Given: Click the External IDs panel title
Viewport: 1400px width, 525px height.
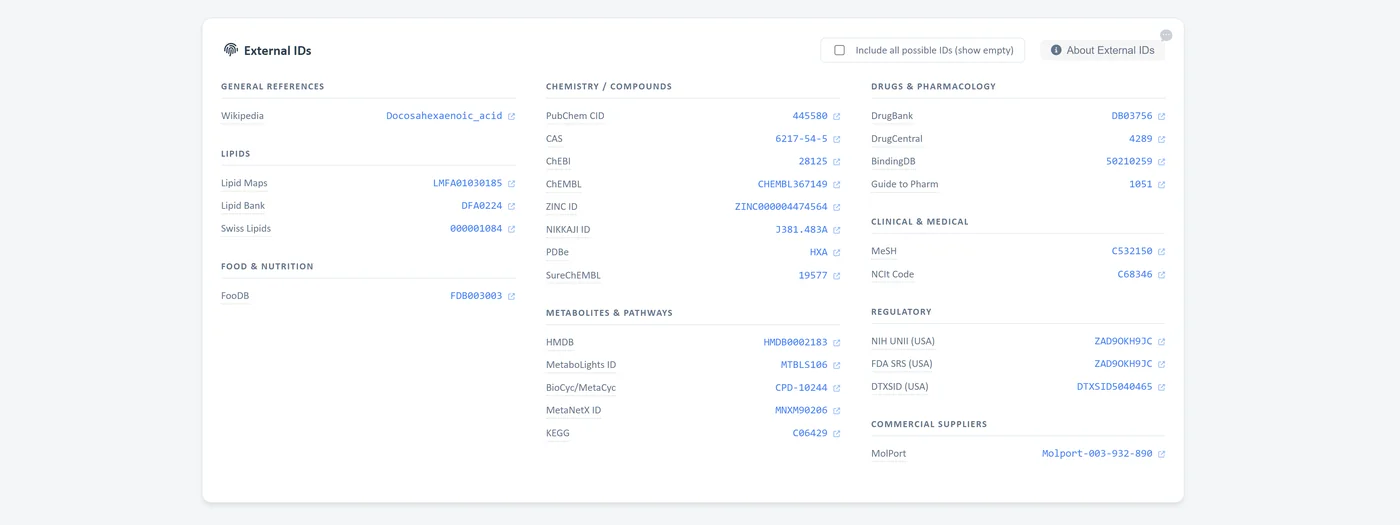Looking at the screenshot, I should [x=278, y=50].
